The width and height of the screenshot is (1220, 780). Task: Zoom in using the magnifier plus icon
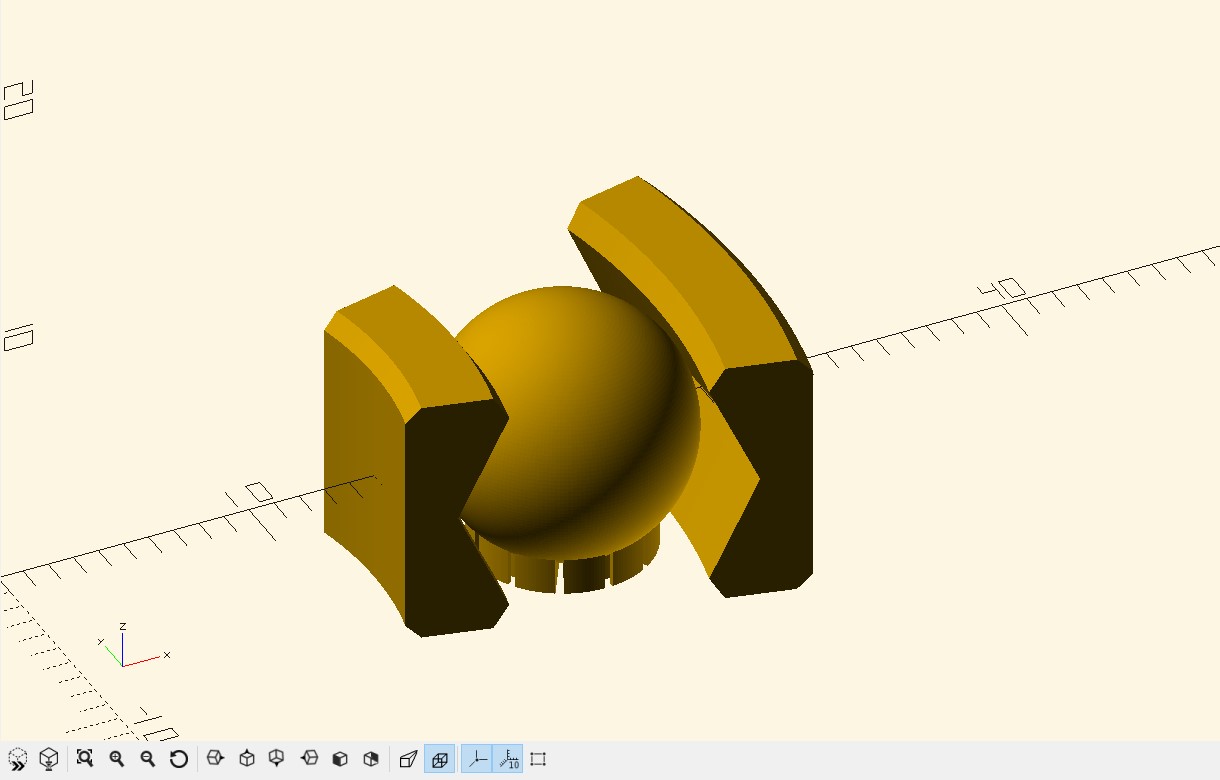pyautogui.click(x=117, y=759)
